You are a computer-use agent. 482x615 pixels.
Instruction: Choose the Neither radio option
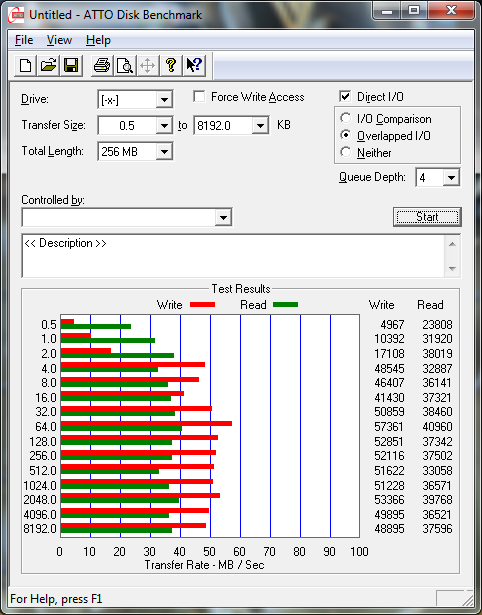(x=346, y=152)
